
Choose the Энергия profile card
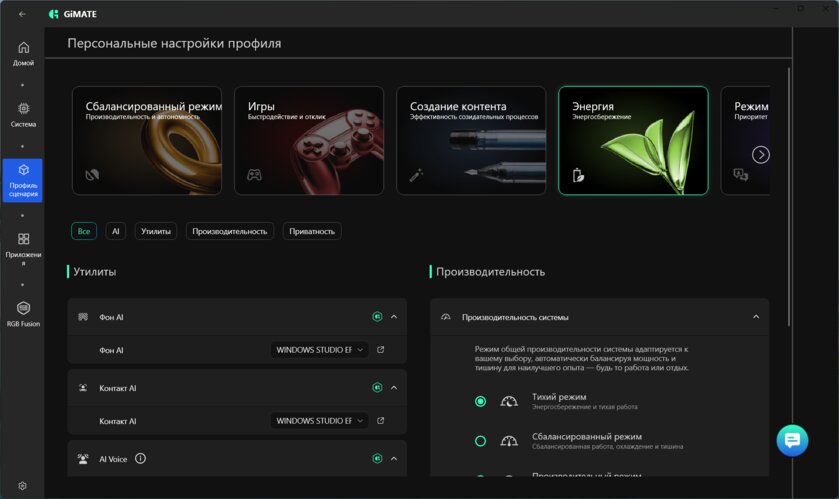(633, 141)
